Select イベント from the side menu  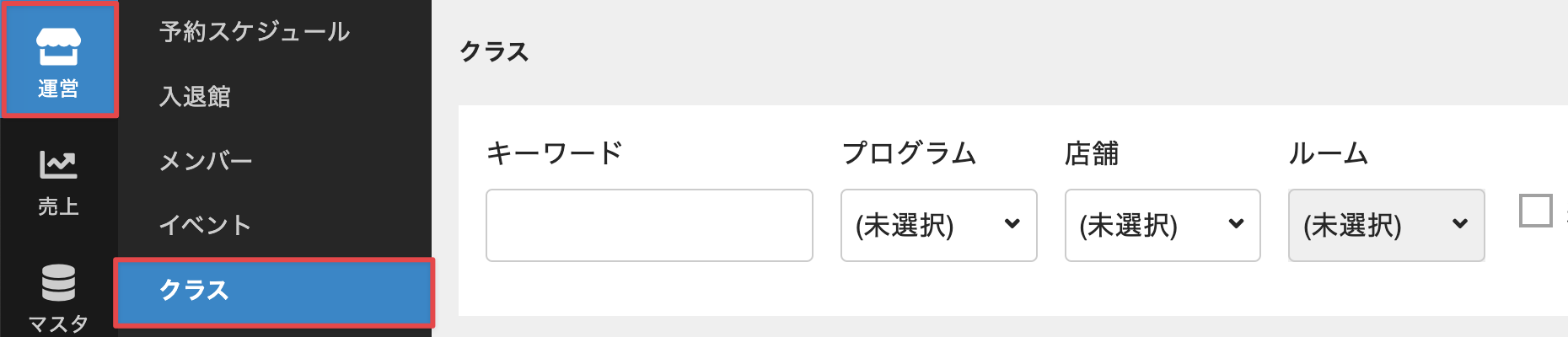205,225
